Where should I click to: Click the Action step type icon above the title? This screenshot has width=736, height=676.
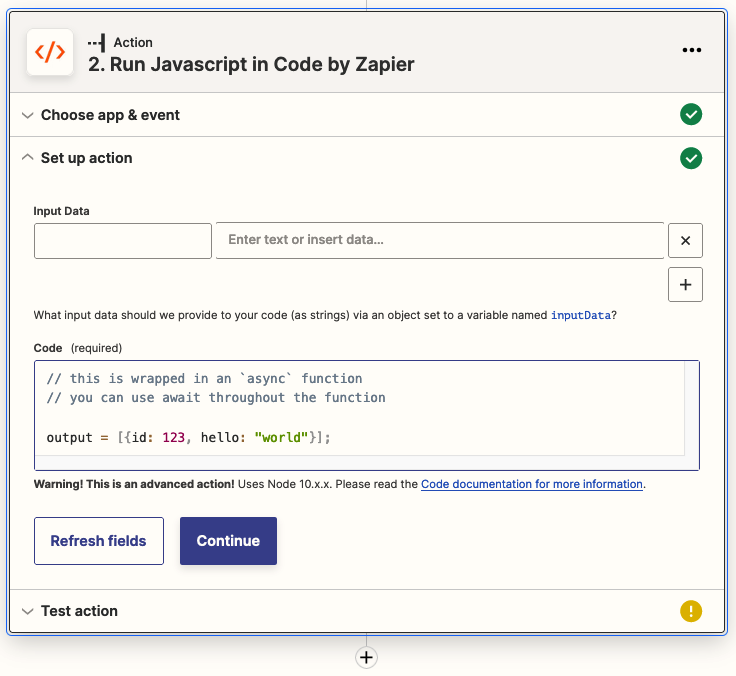(96, 42)
